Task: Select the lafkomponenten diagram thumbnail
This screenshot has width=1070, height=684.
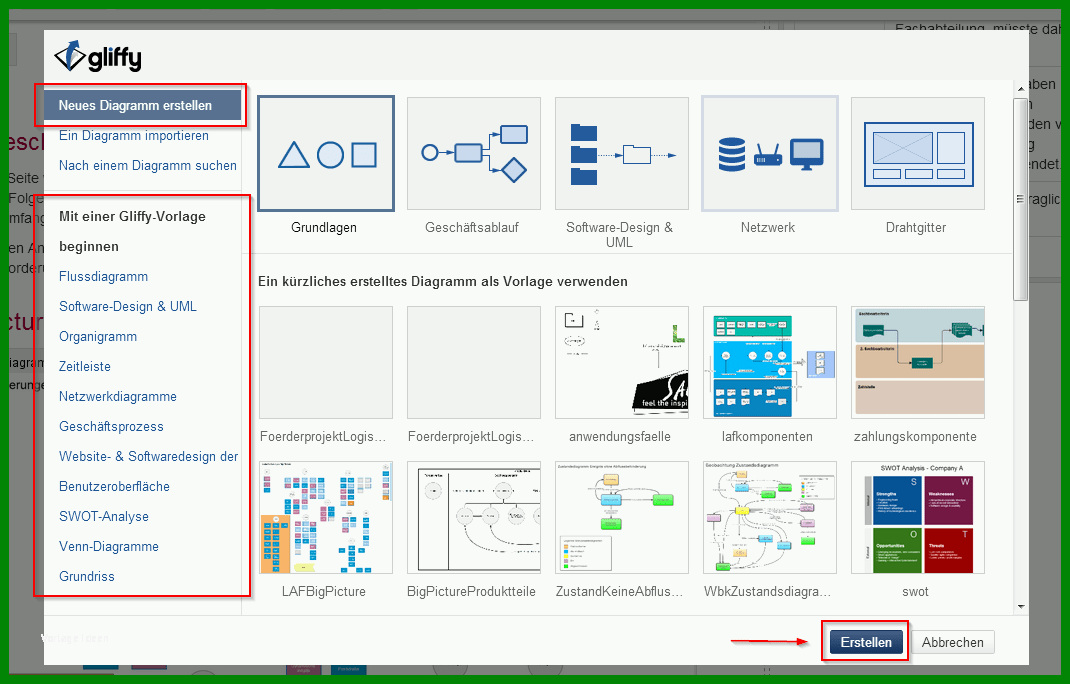Action: coord(770,362)
